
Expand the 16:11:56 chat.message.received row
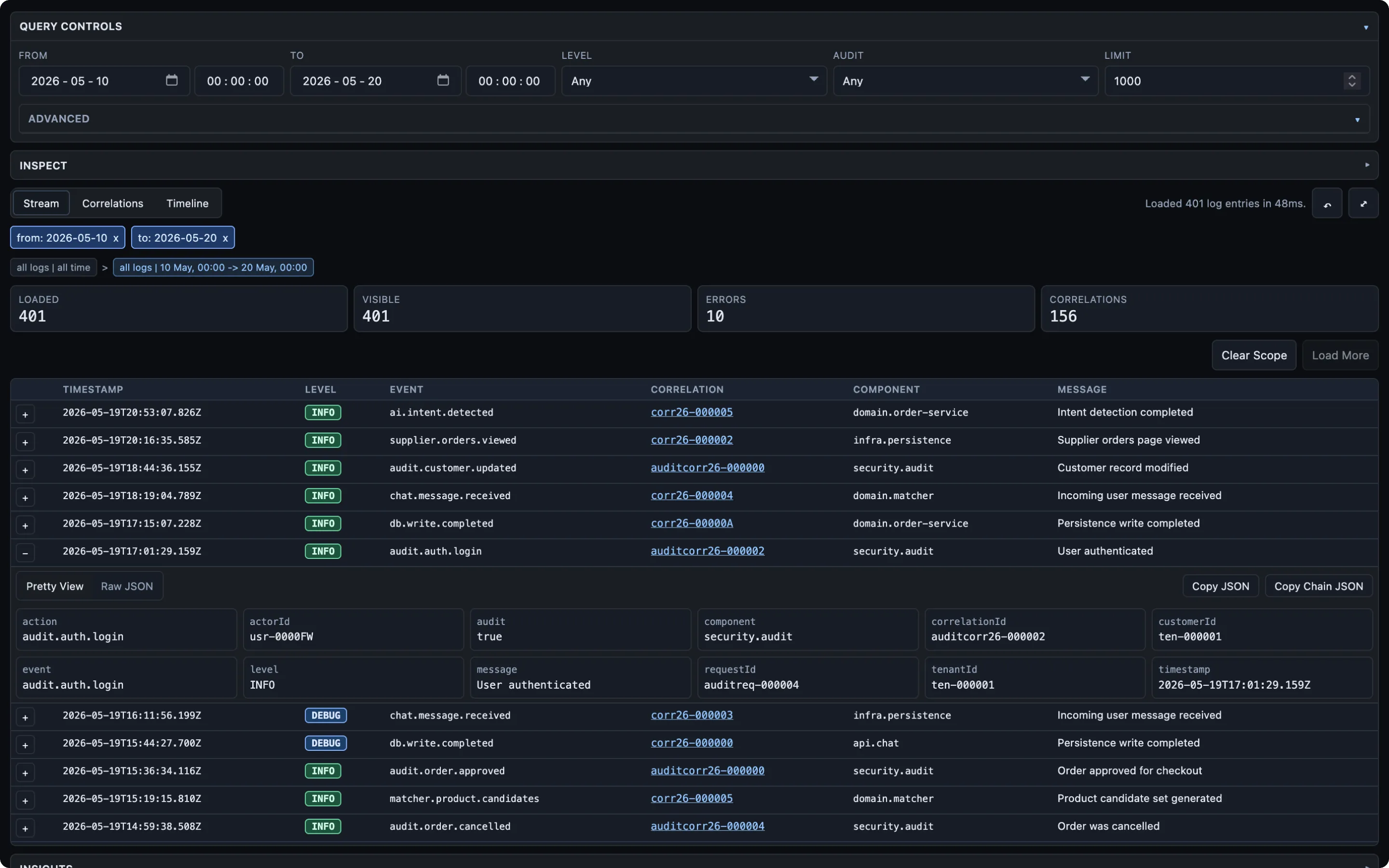point(25,718)
